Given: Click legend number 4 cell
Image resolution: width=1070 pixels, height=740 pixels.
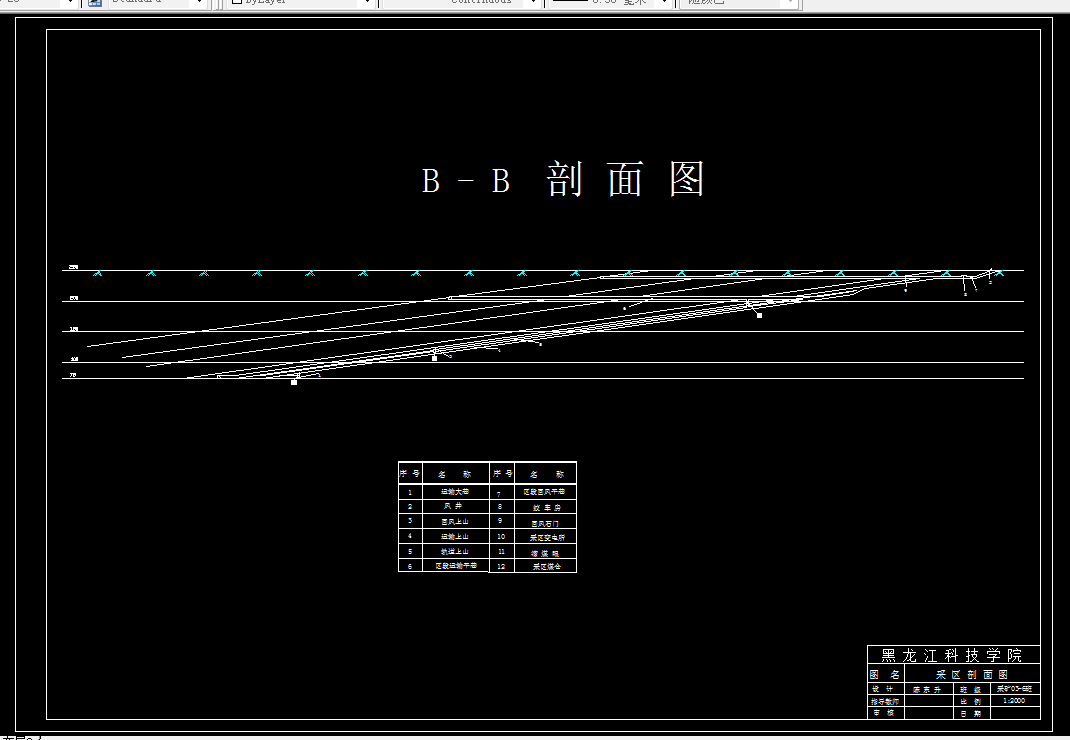Looking at the screenshot, I should click(410, 536).
